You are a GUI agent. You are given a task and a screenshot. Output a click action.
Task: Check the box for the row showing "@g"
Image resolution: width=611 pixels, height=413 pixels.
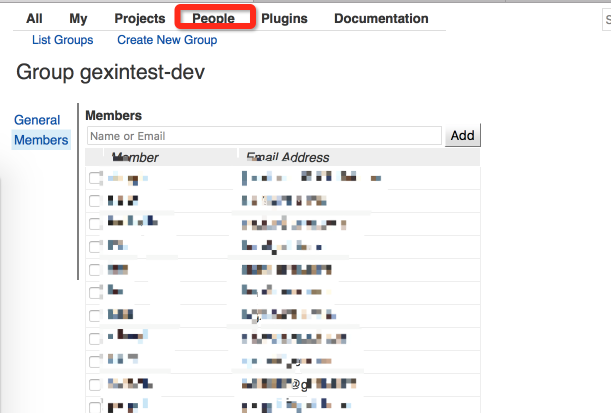(95, 384)
